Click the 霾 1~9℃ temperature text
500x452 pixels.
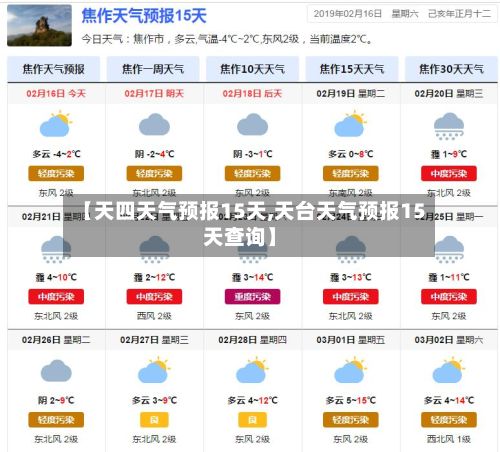(449, 154)
